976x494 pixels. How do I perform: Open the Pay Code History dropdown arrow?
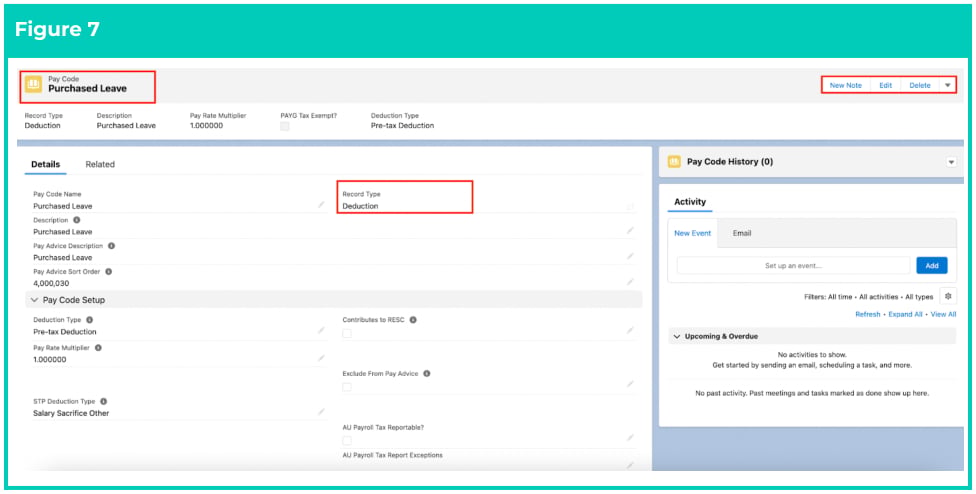[951, 162]
